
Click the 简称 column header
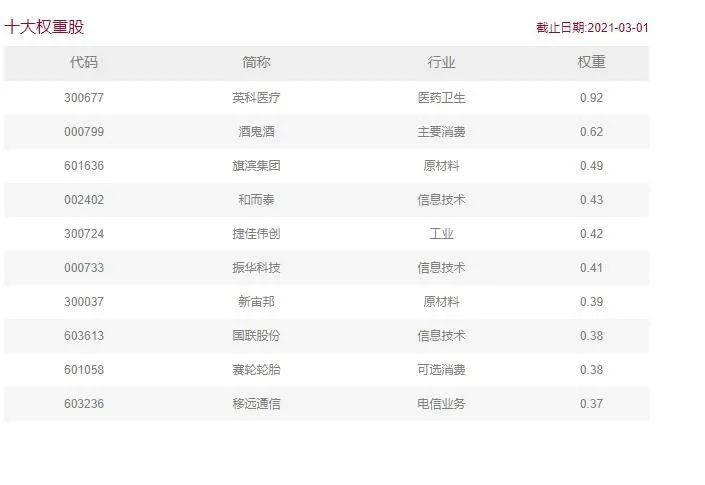[x=256, y=62]
